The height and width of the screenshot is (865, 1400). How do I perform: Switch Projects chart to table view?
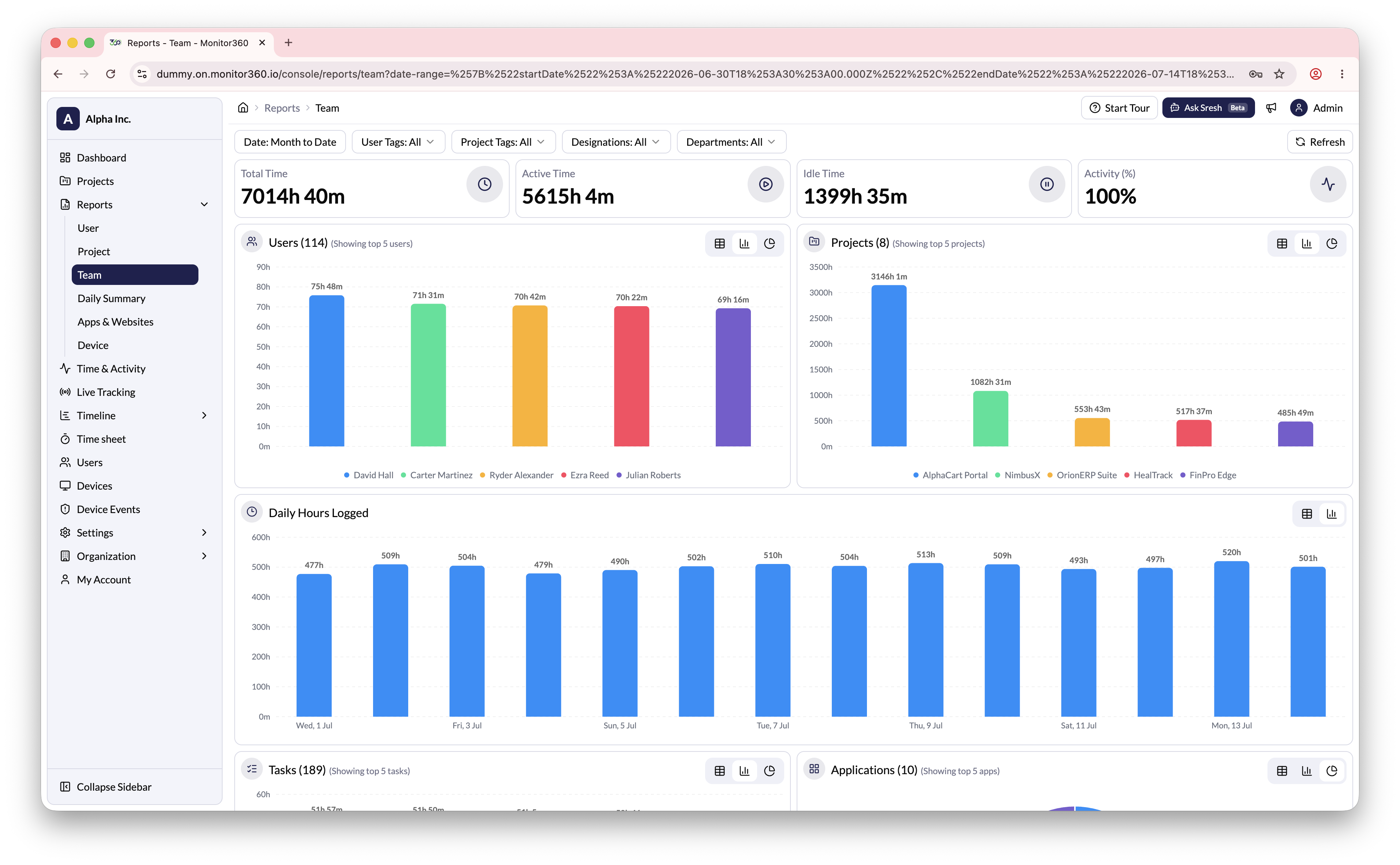1282,244
